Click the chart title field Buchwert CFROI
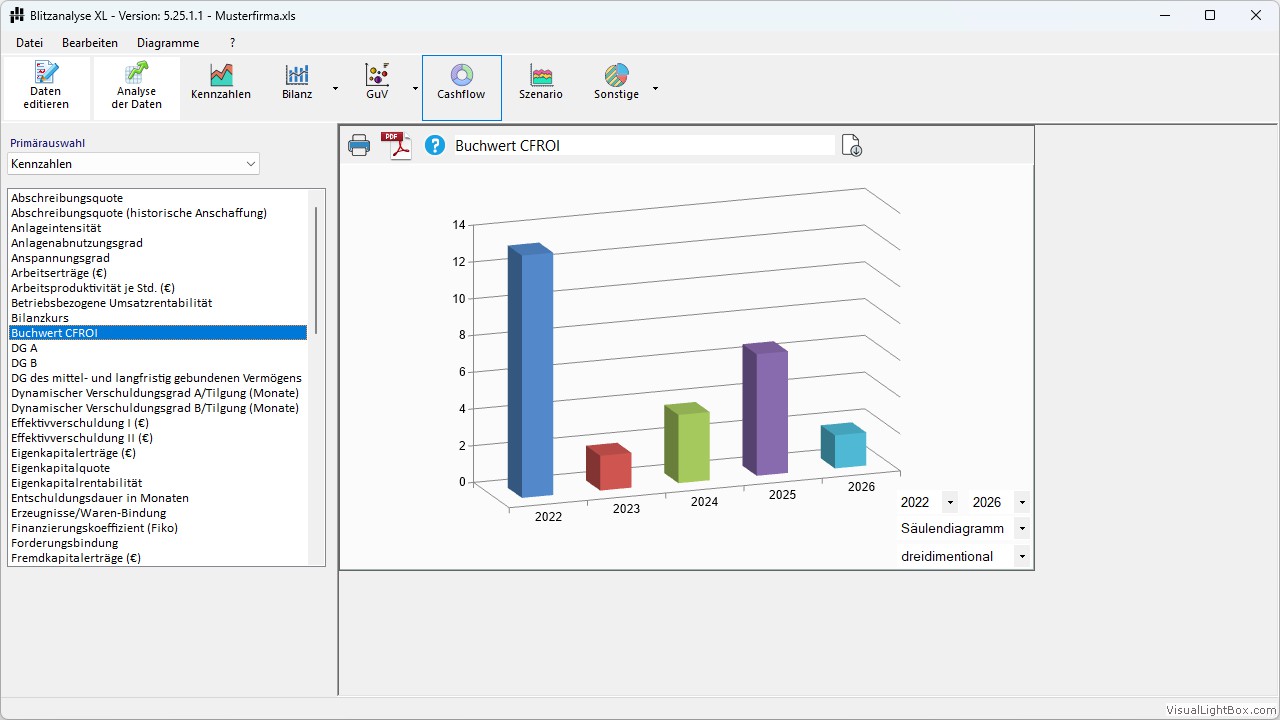The image size is (1280, 720). (644, 146)
